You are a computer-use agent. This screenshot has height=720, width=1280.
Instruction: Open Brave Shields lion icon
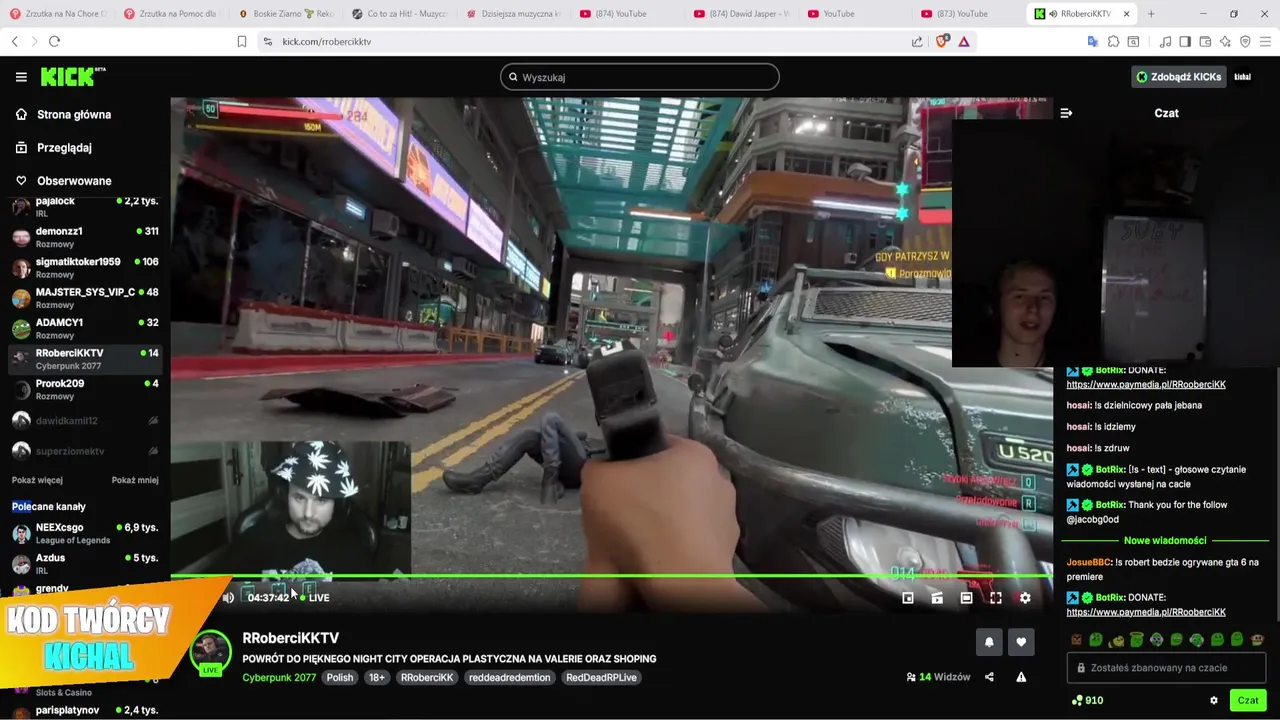coord(942,41)
